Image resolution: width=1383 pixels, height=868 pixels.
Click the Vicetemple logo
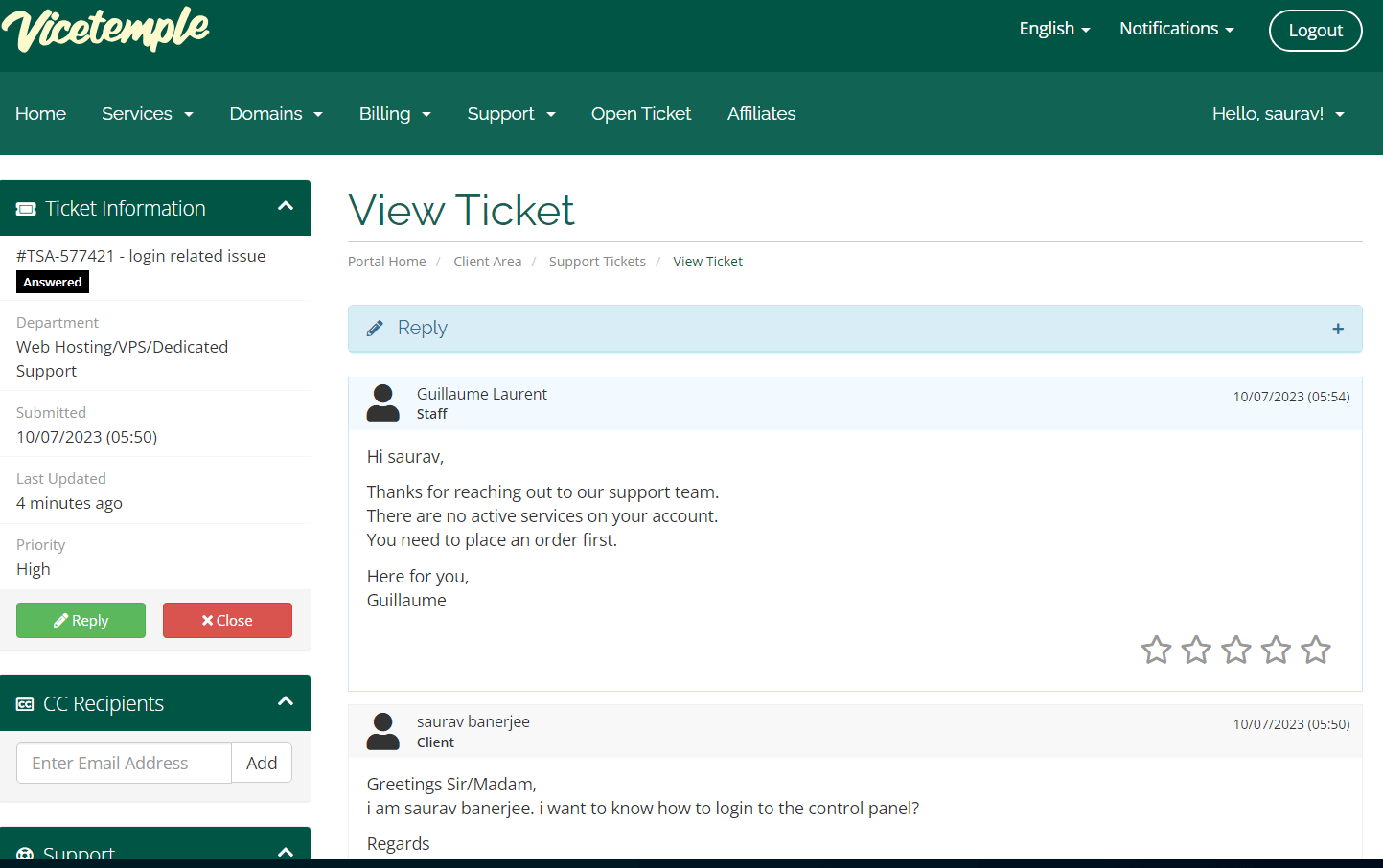[105, 30]
